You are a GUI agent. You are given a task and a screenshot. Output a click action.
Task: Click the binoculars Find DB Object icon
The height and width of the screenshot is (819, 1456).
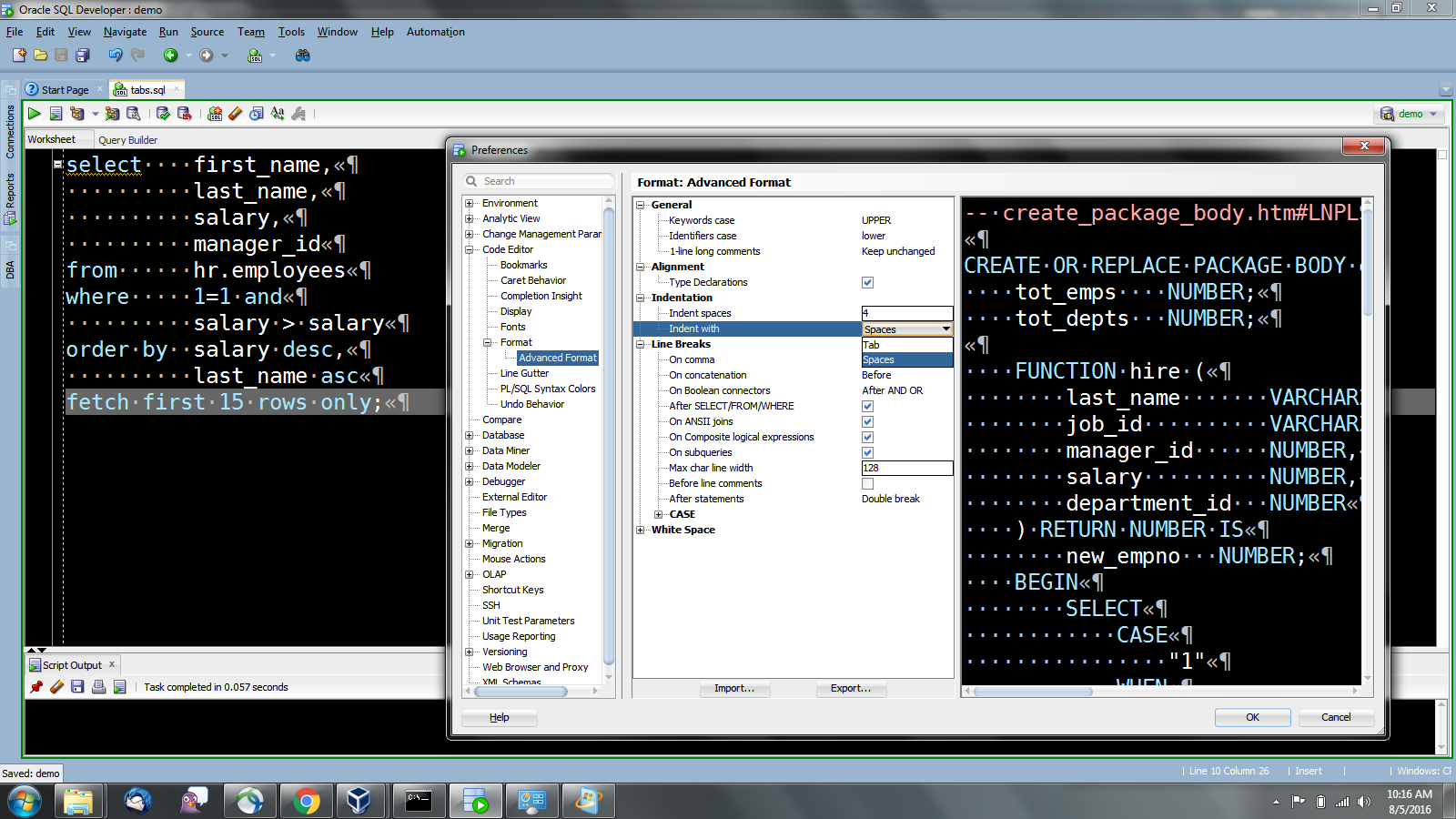[303, 56]
